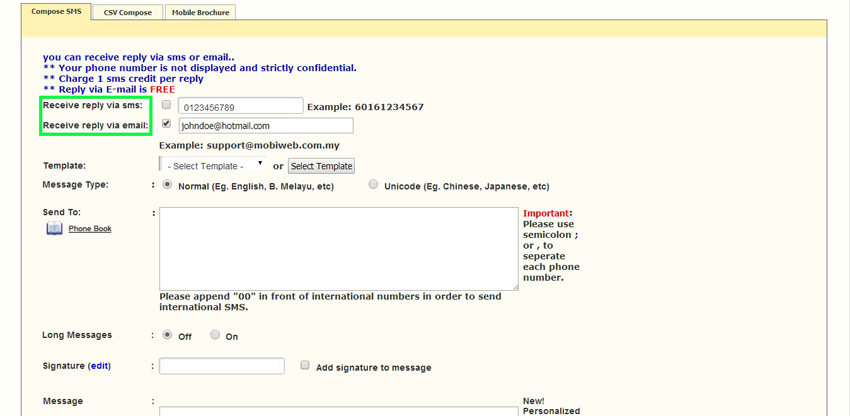850x416 pixels.
Task: Open the Phone Book icon
Action: pyautogui.click(x=54, y=229)
